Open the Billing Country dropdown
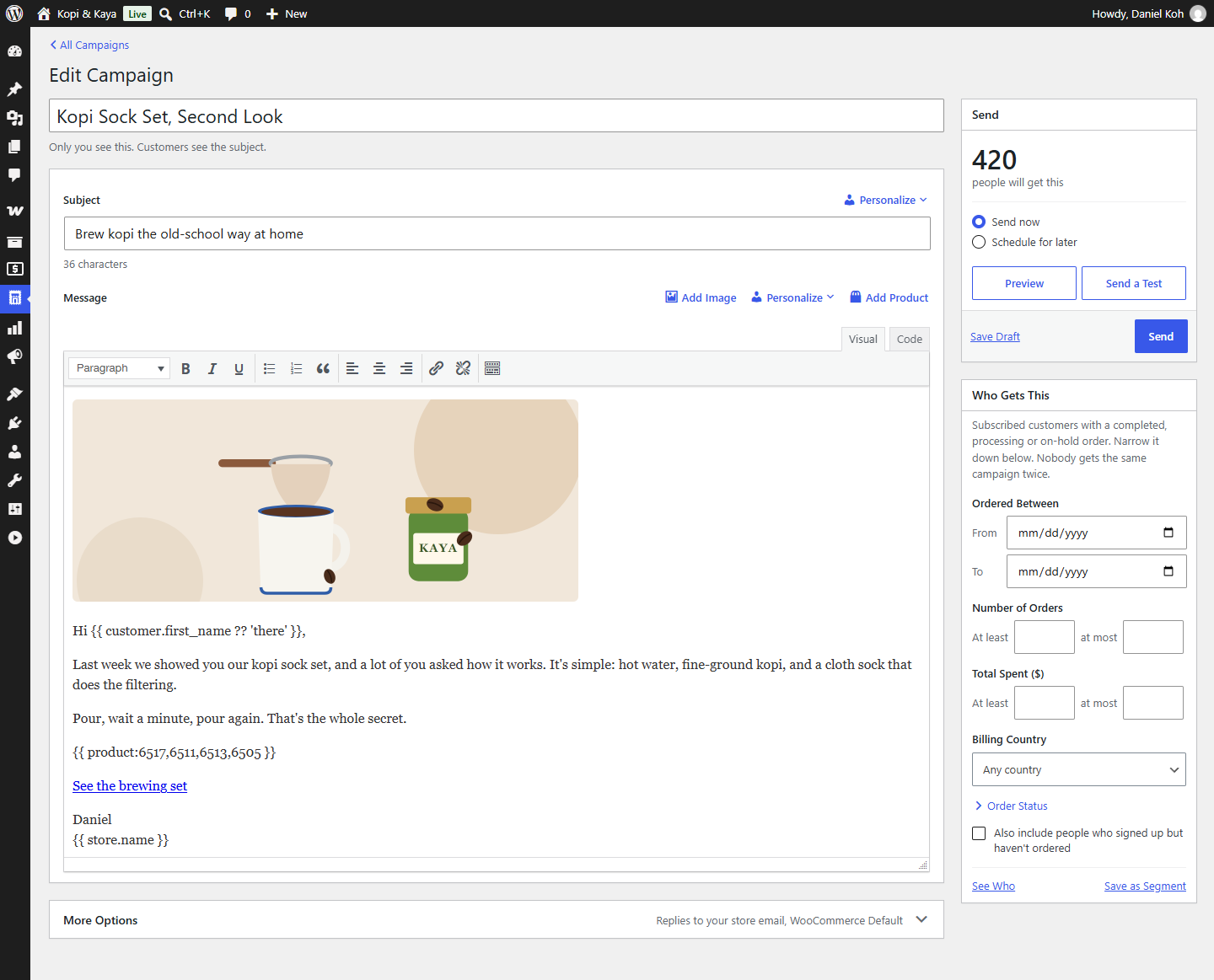This screenshot has width=1214, height=980. (1079, 769)
